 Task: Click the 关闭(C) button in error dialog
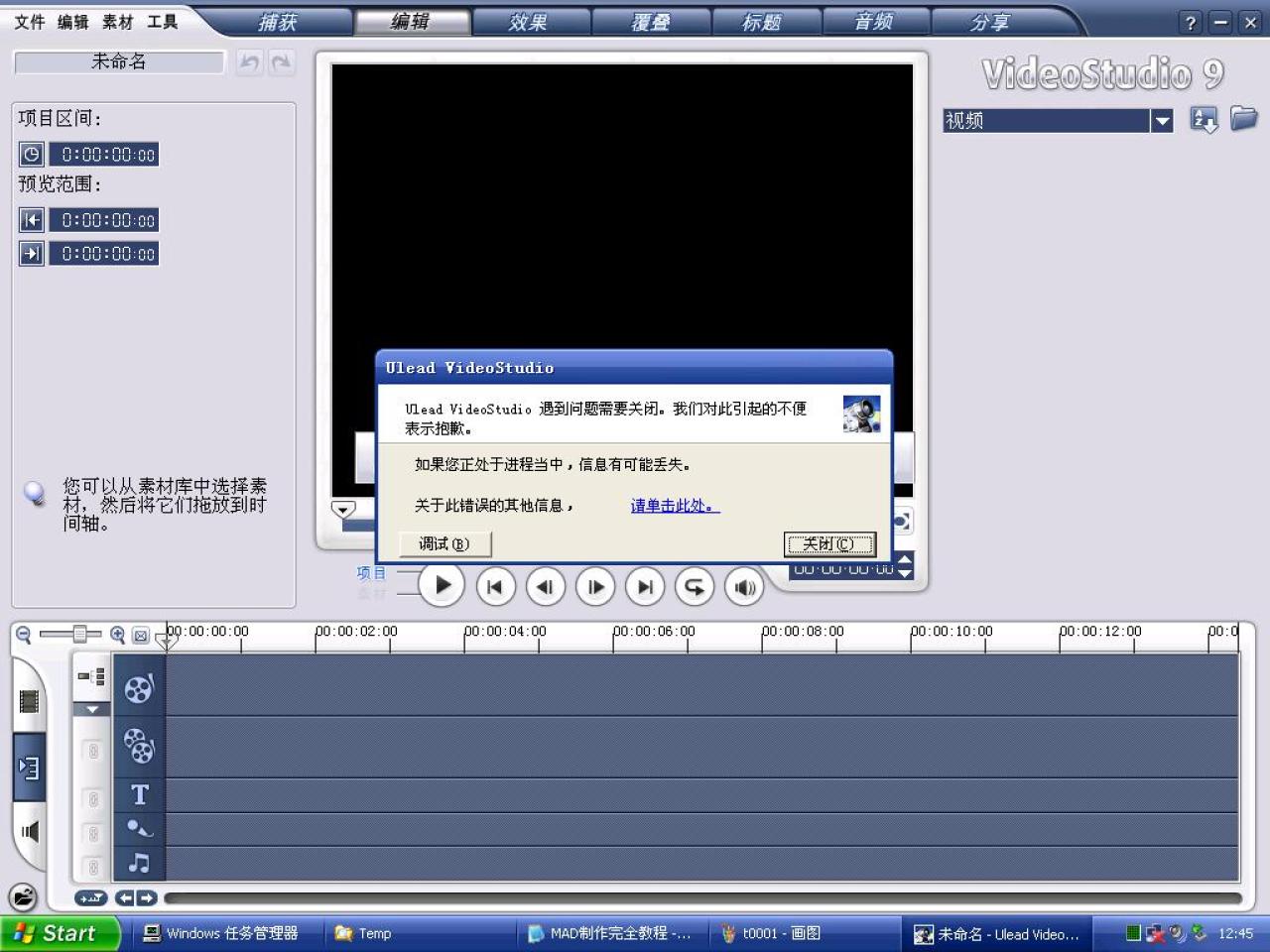point(828,543)
